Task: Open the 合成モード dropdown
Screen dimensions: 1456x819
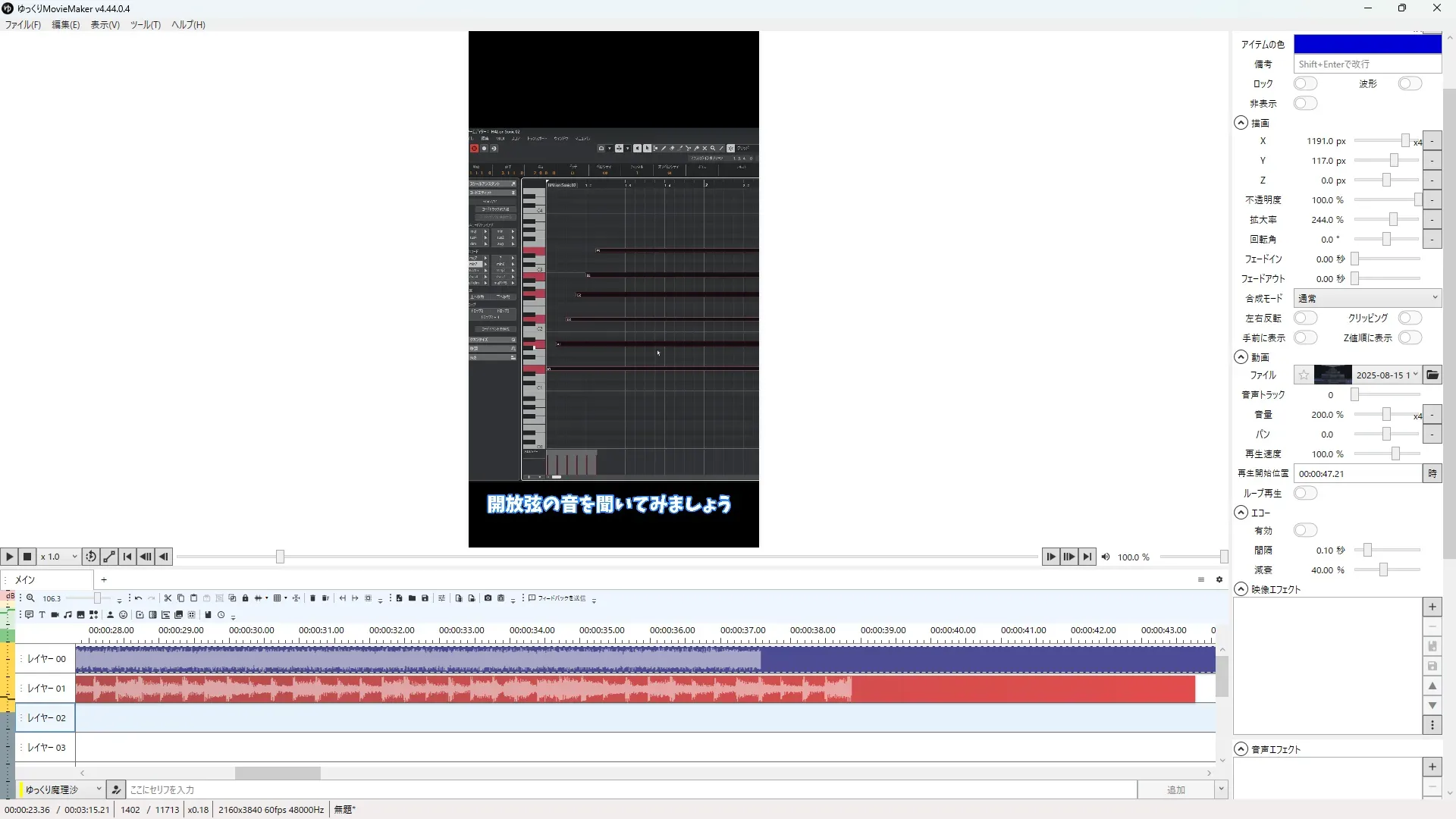Action: [1367, 298]
